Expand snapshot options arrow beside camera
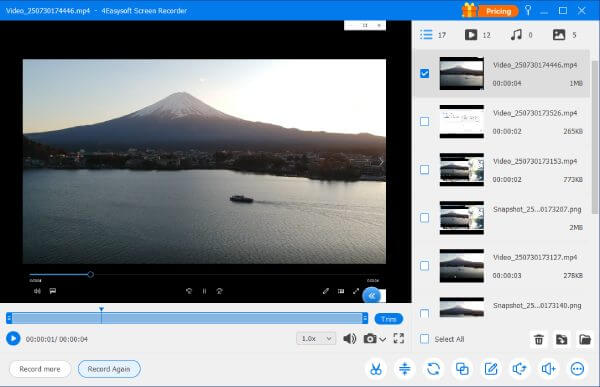The width and height of the screenshot is (600, 387). (x=383, y=339)
